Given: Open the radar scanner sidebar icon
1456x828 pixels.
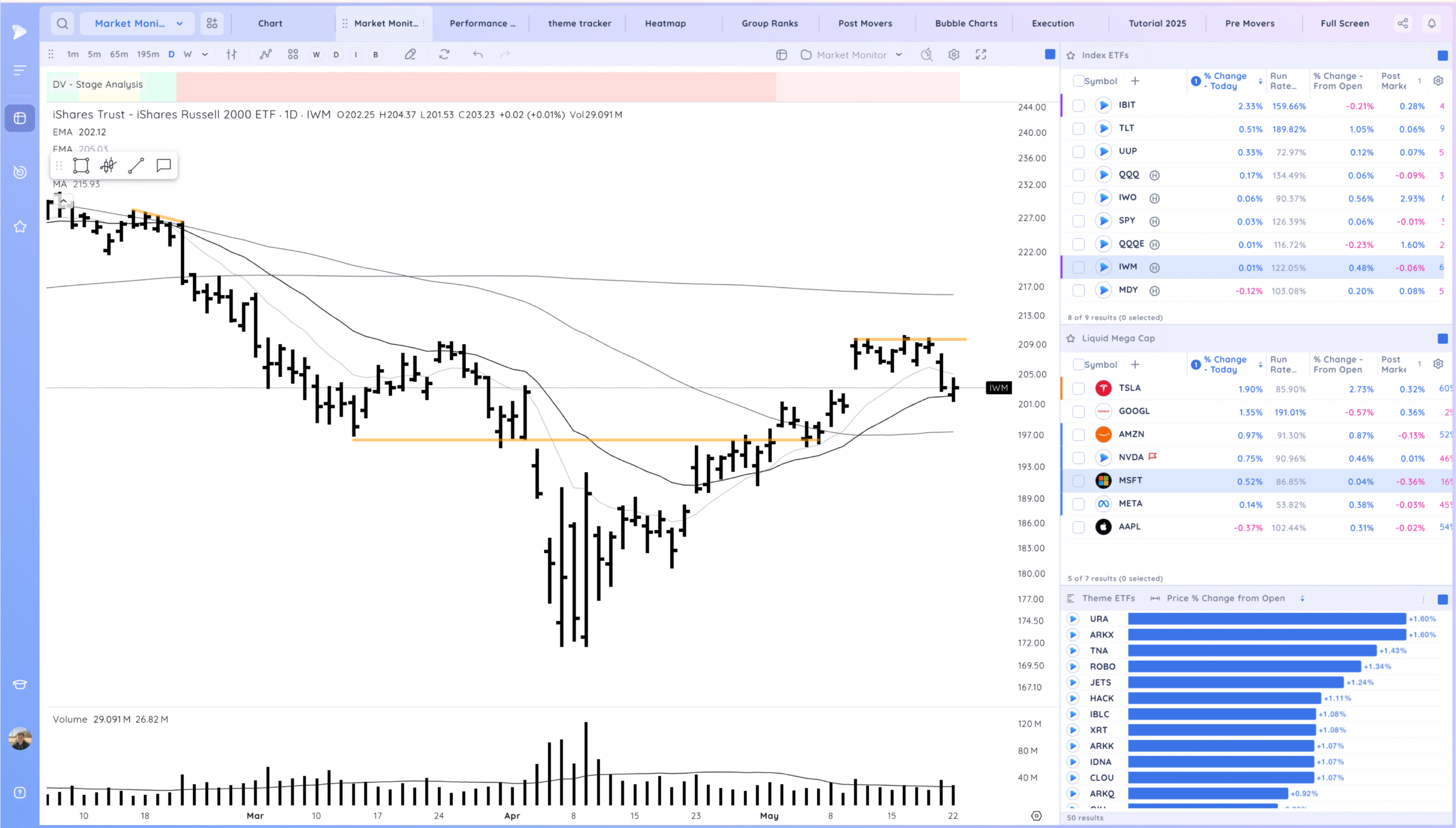Looking at the screenshot, I should (x=20, y=172).
